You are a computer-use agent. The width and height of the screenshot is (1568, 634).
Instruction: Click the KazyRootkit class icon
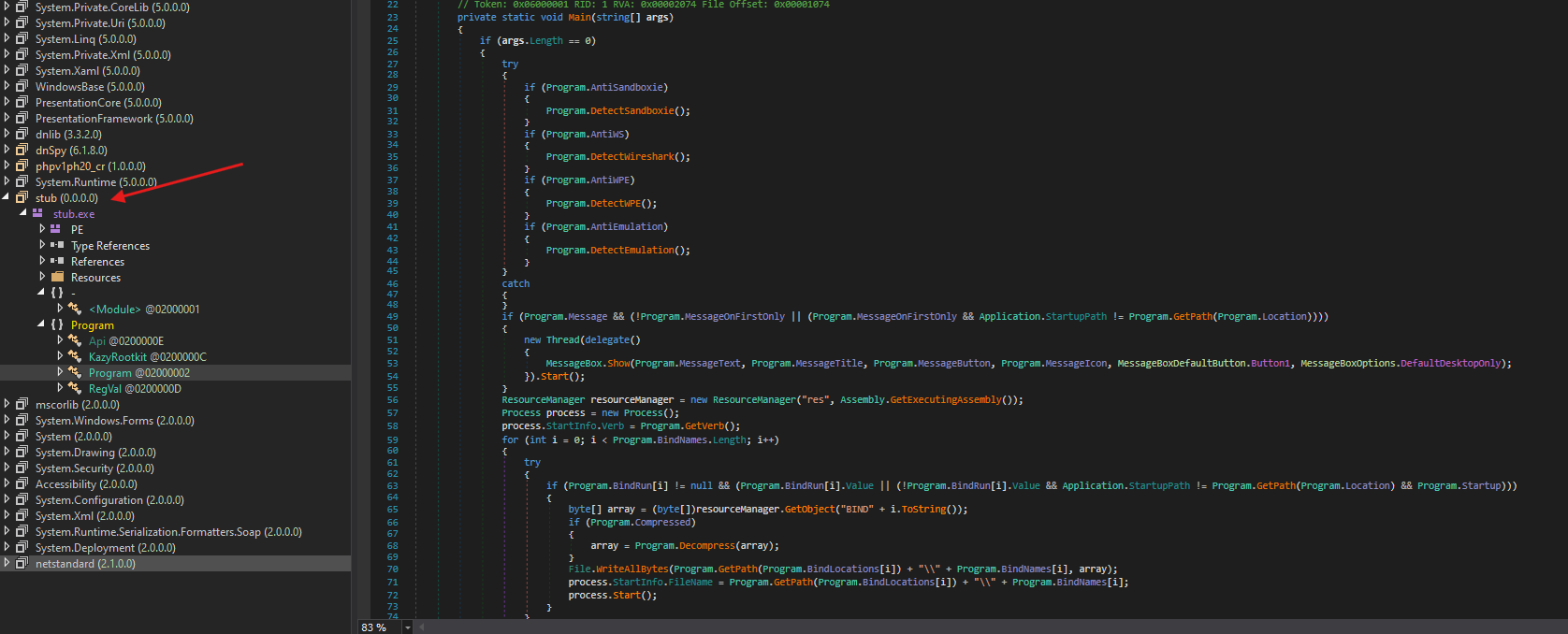(75, 357)
